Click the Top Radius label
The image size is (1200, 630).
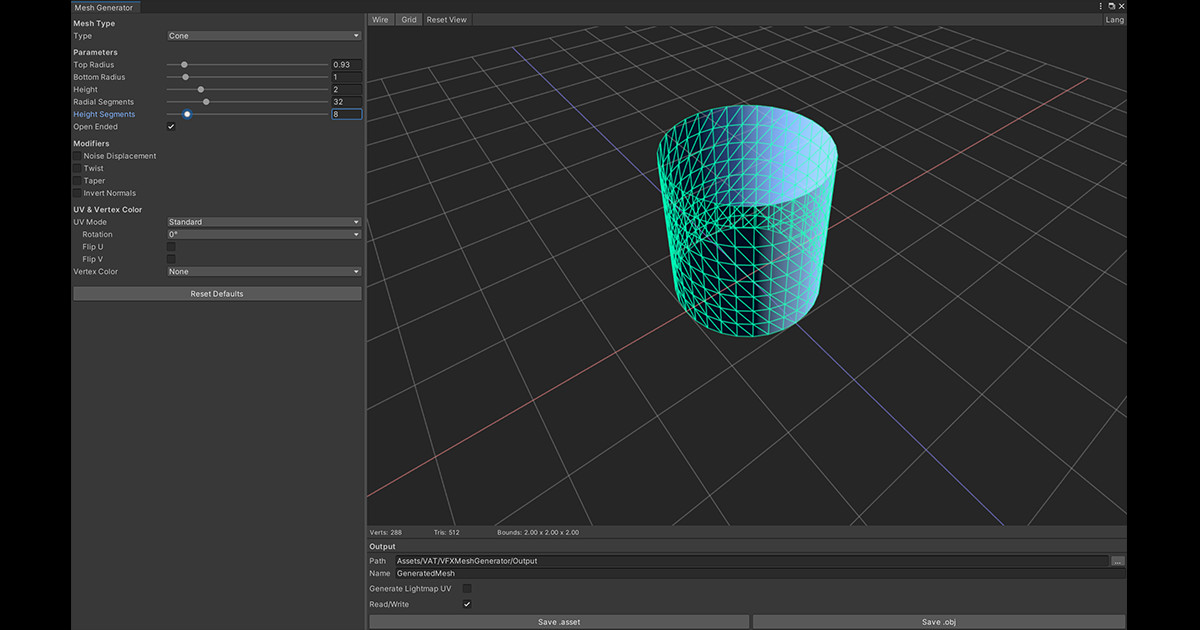94,65
